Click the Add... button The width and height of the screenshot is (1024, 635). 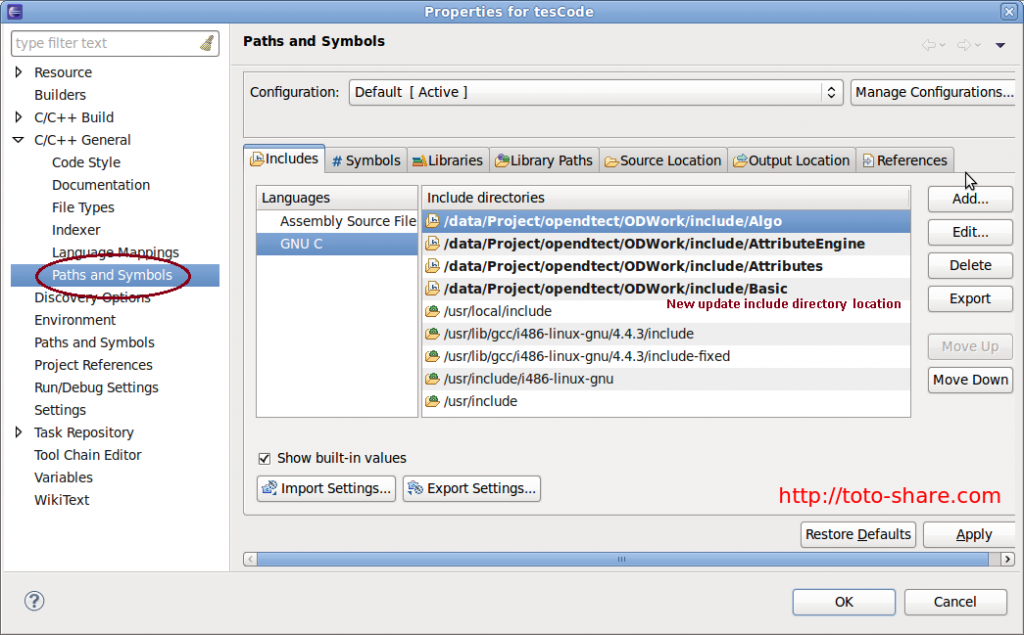(969, 199)
